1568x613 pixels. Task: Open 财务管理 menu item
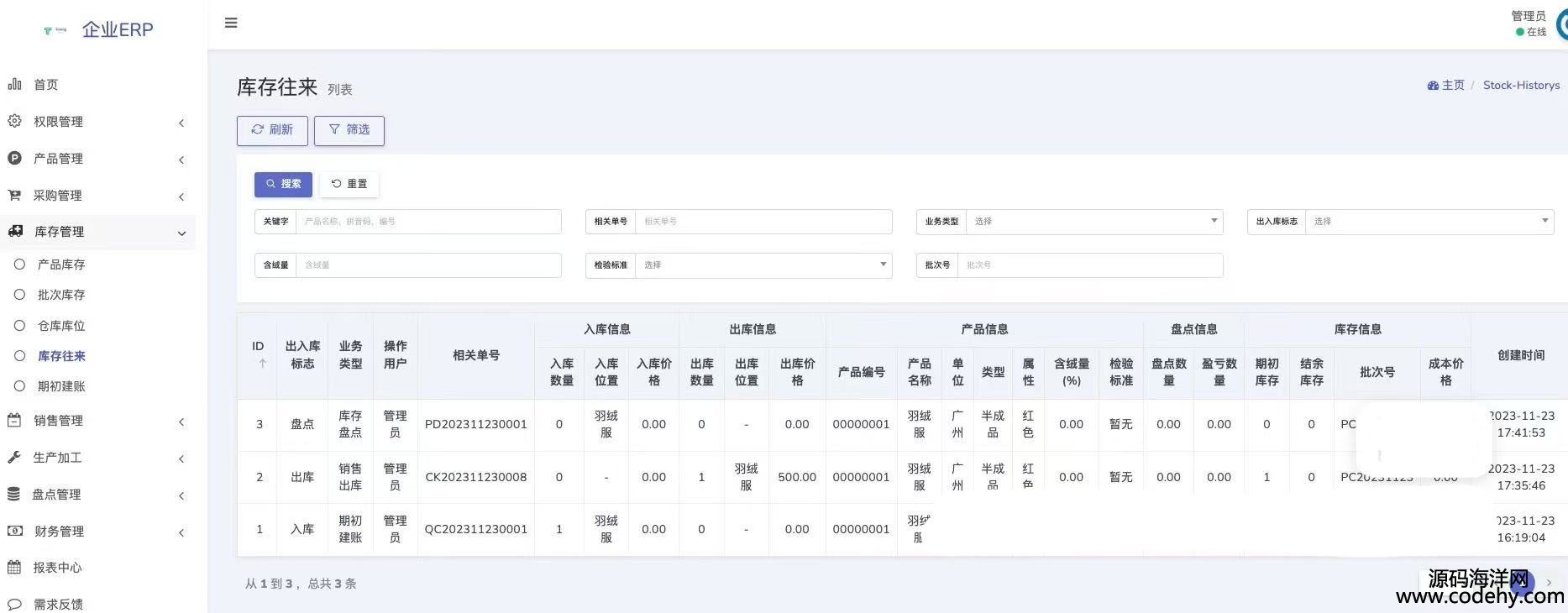[x=59, y=532]
